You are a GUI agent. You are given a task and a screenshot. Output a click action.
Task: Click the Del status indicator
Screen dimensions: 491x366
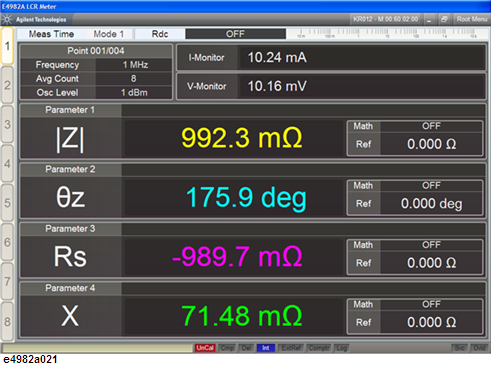[246, 348]
